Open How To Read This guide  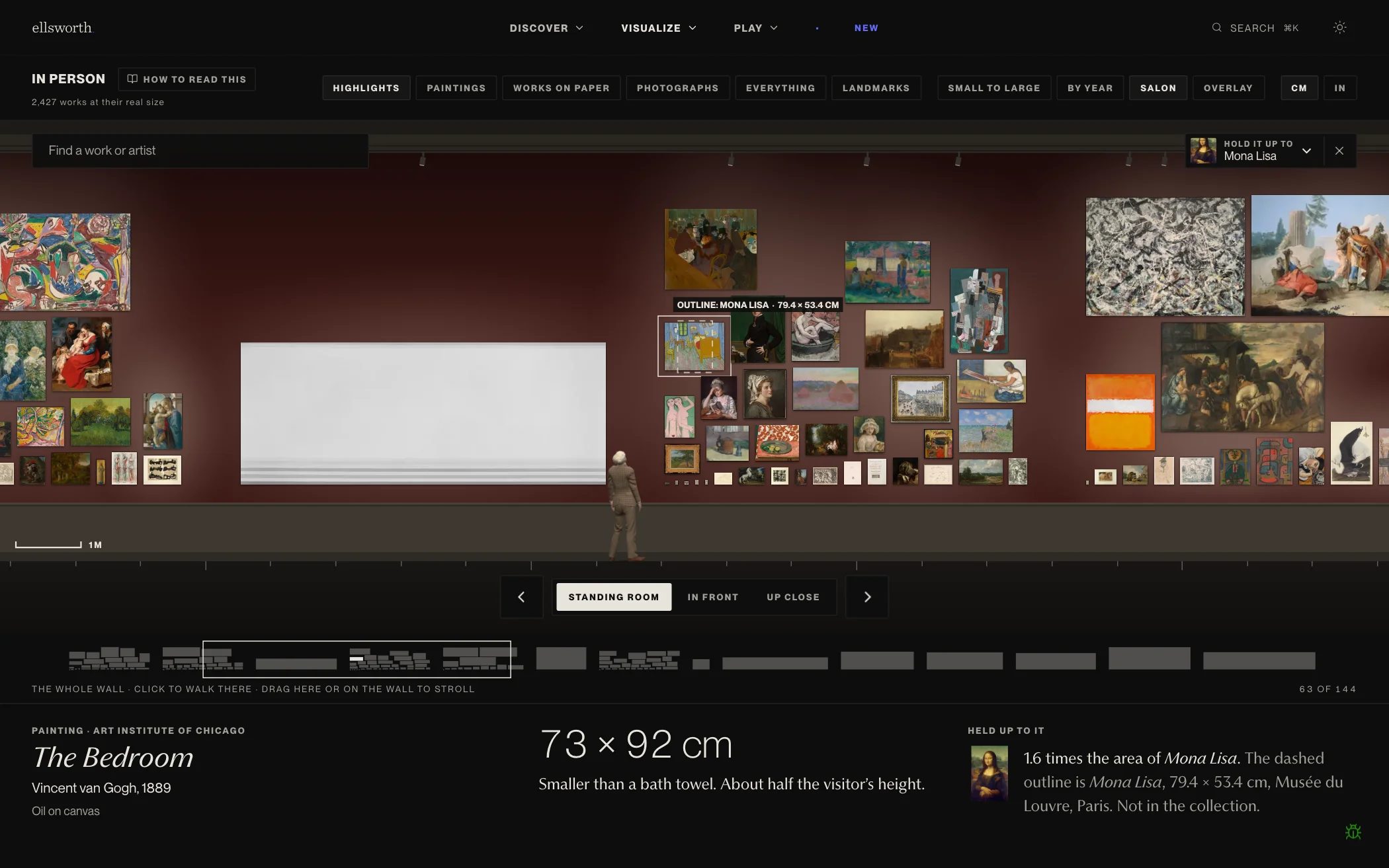187,79
